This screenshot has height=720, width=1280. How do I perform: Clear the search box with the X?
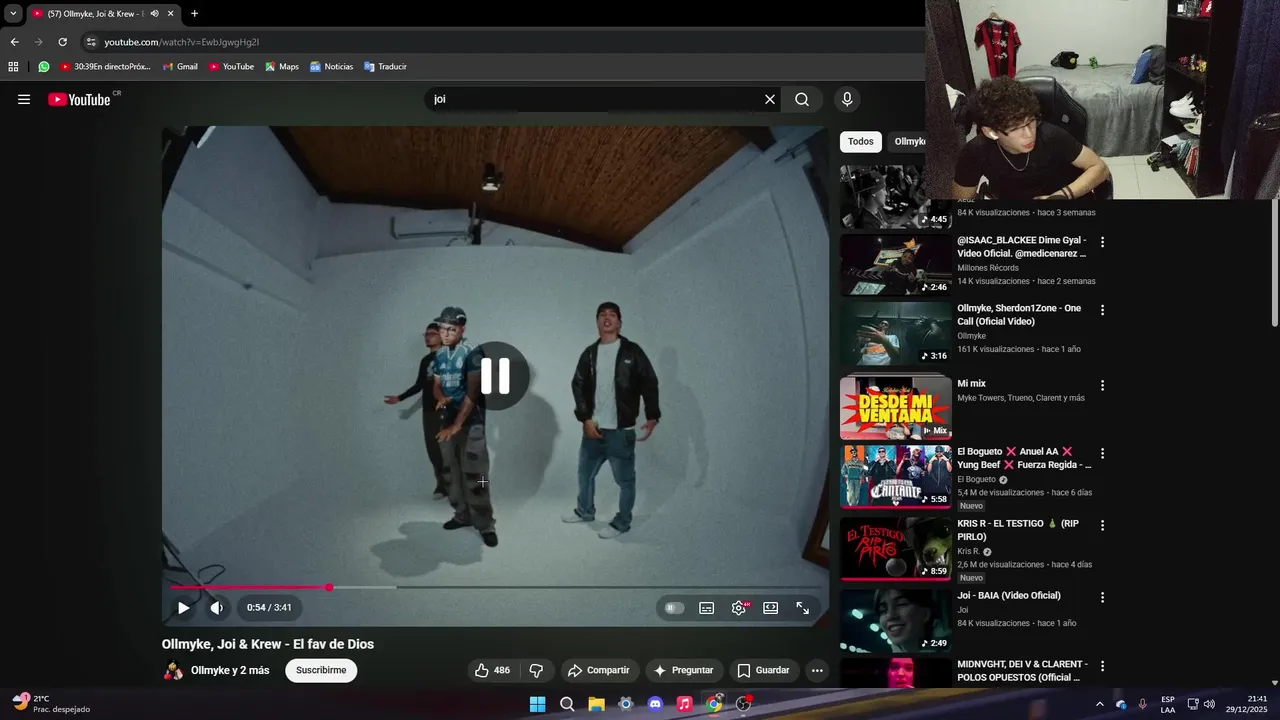(770, 99)
